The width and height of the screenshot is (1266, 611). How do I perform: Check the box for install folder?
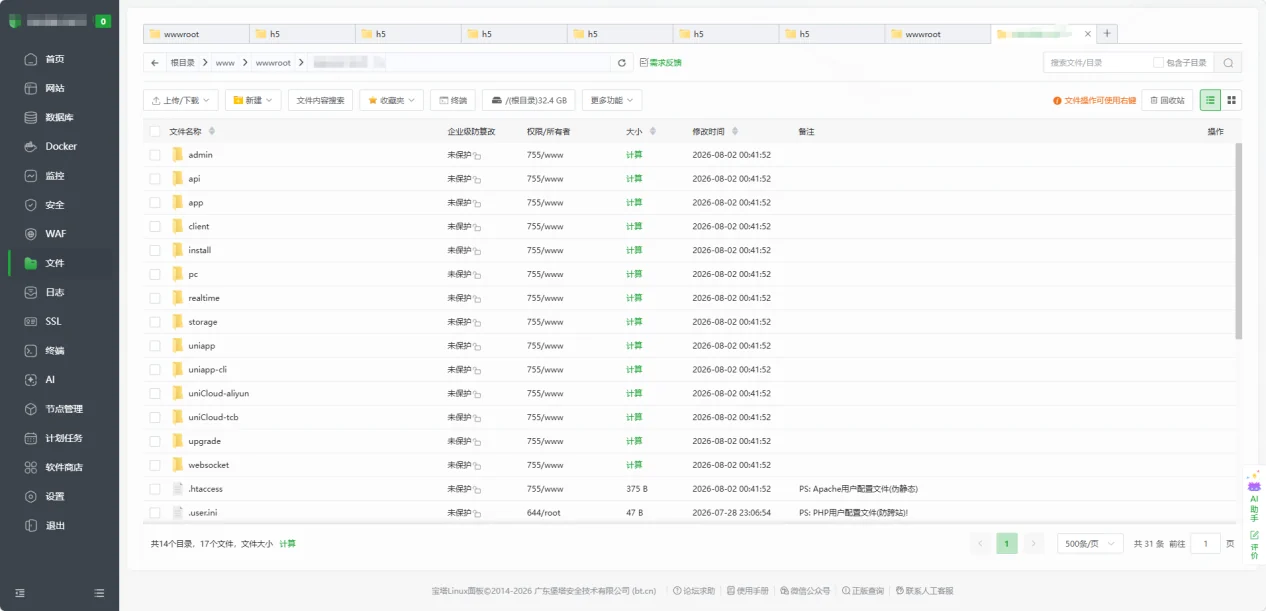click(155, 250)
